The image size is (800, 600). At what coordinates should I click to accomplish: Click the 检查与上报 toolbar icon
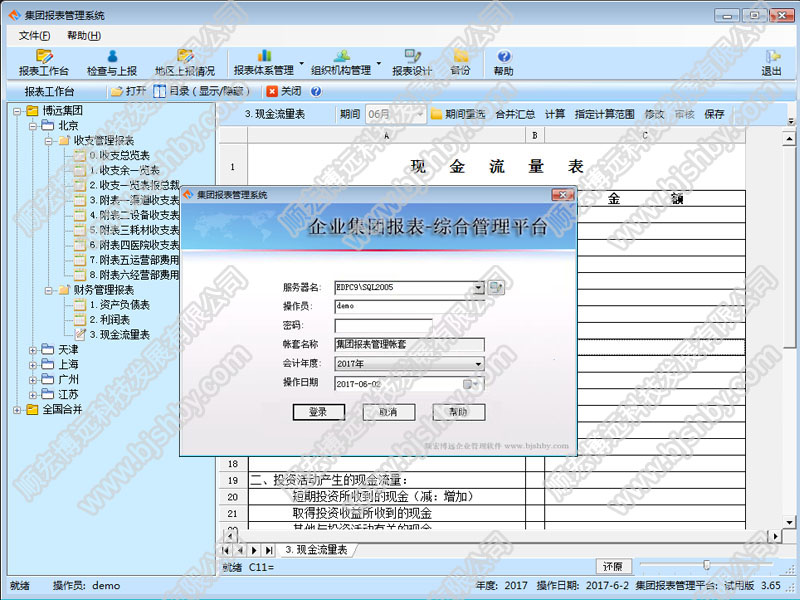[112, 63]
